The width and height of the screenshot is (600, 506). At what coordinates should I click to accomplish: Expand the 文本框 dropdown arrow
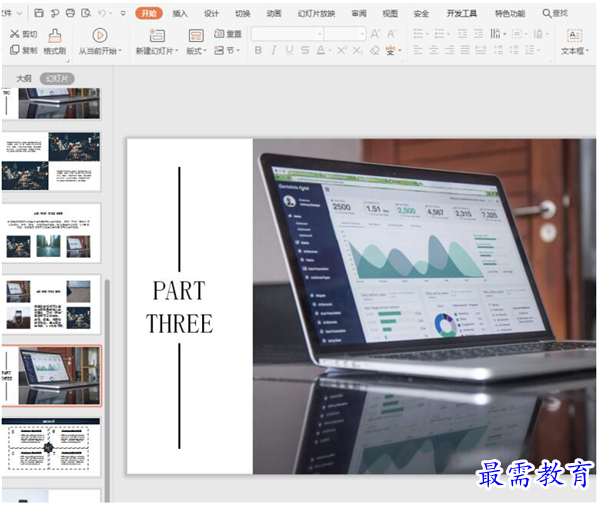[587, 51]
